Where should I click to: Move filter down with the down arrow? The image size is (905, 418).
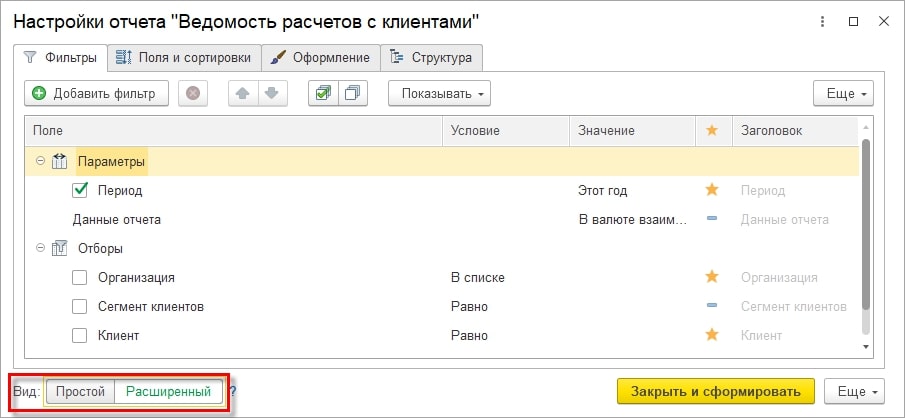point(272,94)
